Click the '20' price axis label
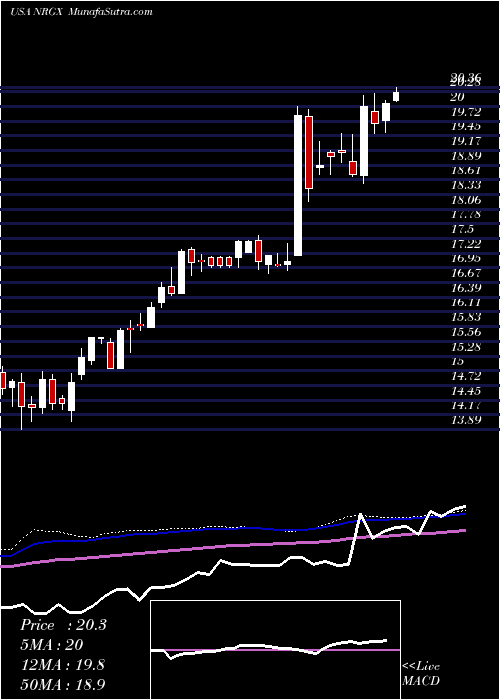 458,97
